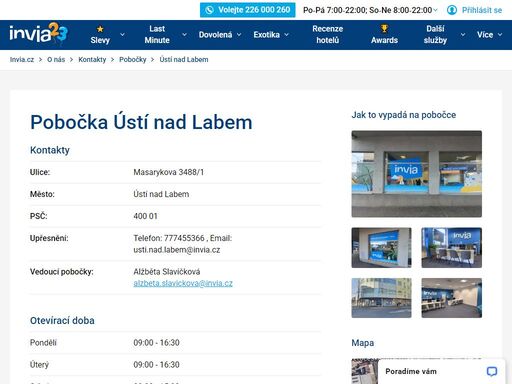The image size is (512, 384).
Task: Click the map preview image
Action: click(x=364, y=371)
